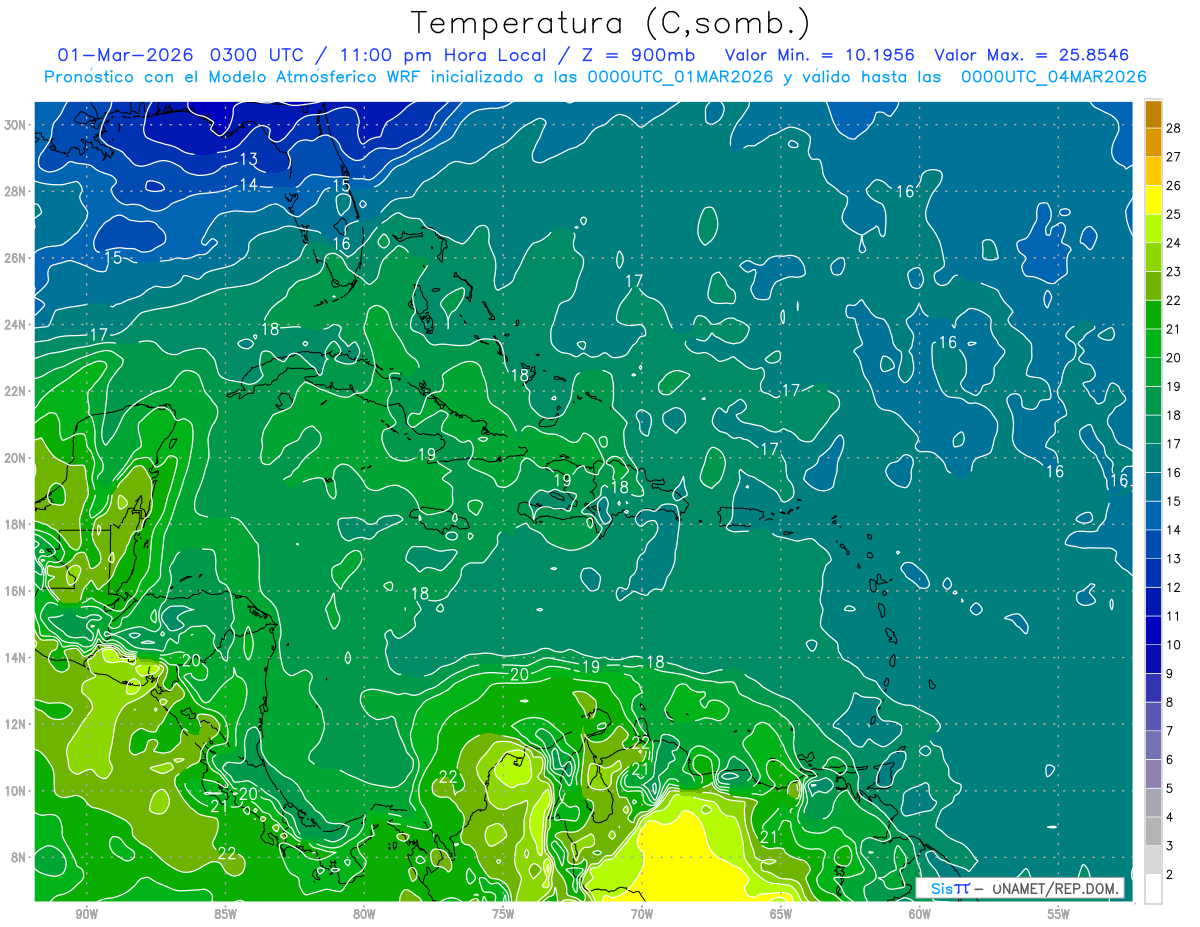Screen dimensions: 1200x927
Task: Click the "60W" longitude axis label
Action: pos(920,915)
